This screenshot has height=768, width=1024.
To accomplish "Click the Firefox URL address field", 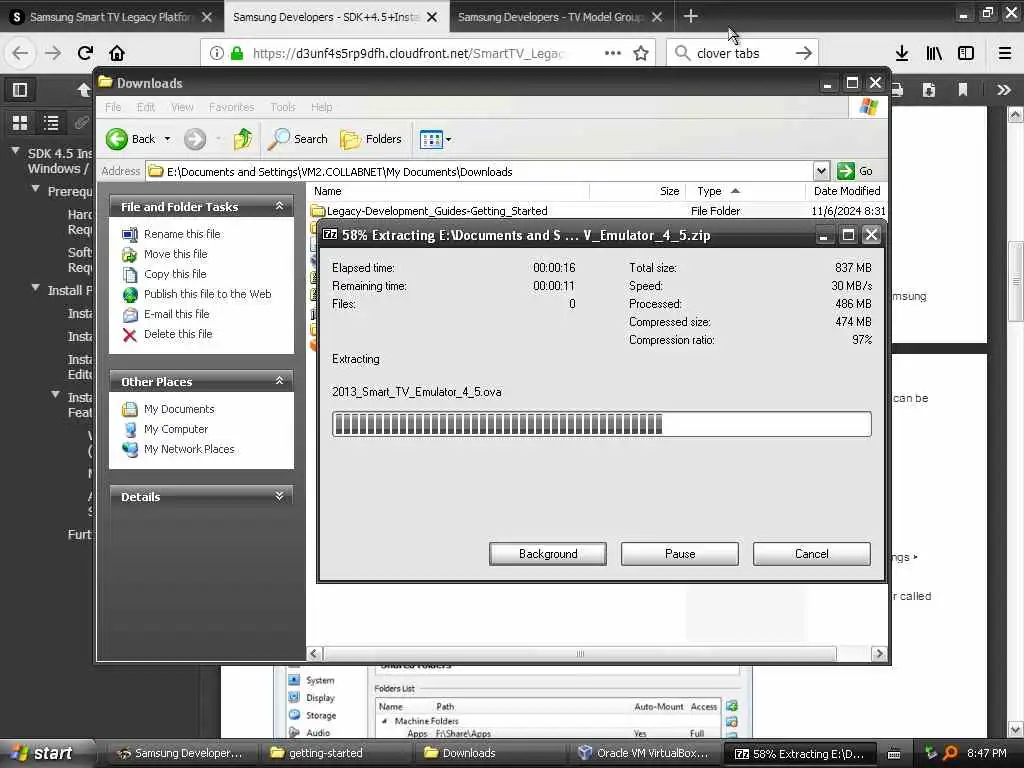I will pos(408,53).
